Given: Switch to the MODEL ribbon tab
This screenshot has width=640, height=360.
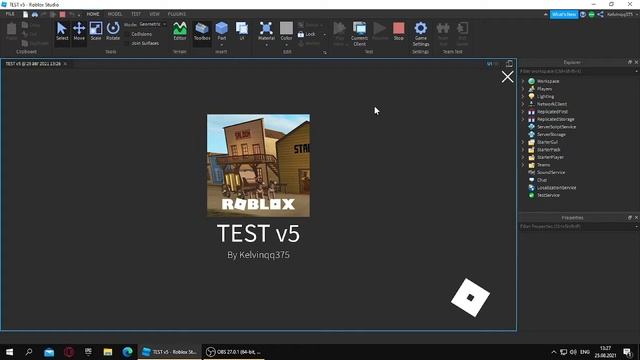Looking at the screenshot, I should coord(115,14).
